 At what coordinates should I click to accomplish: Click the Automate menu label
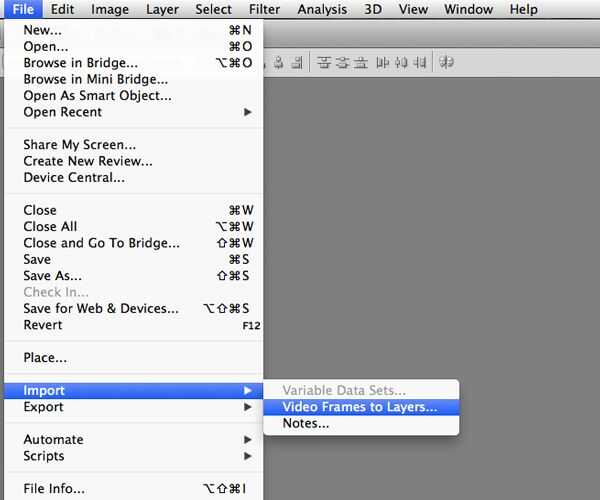53,440
